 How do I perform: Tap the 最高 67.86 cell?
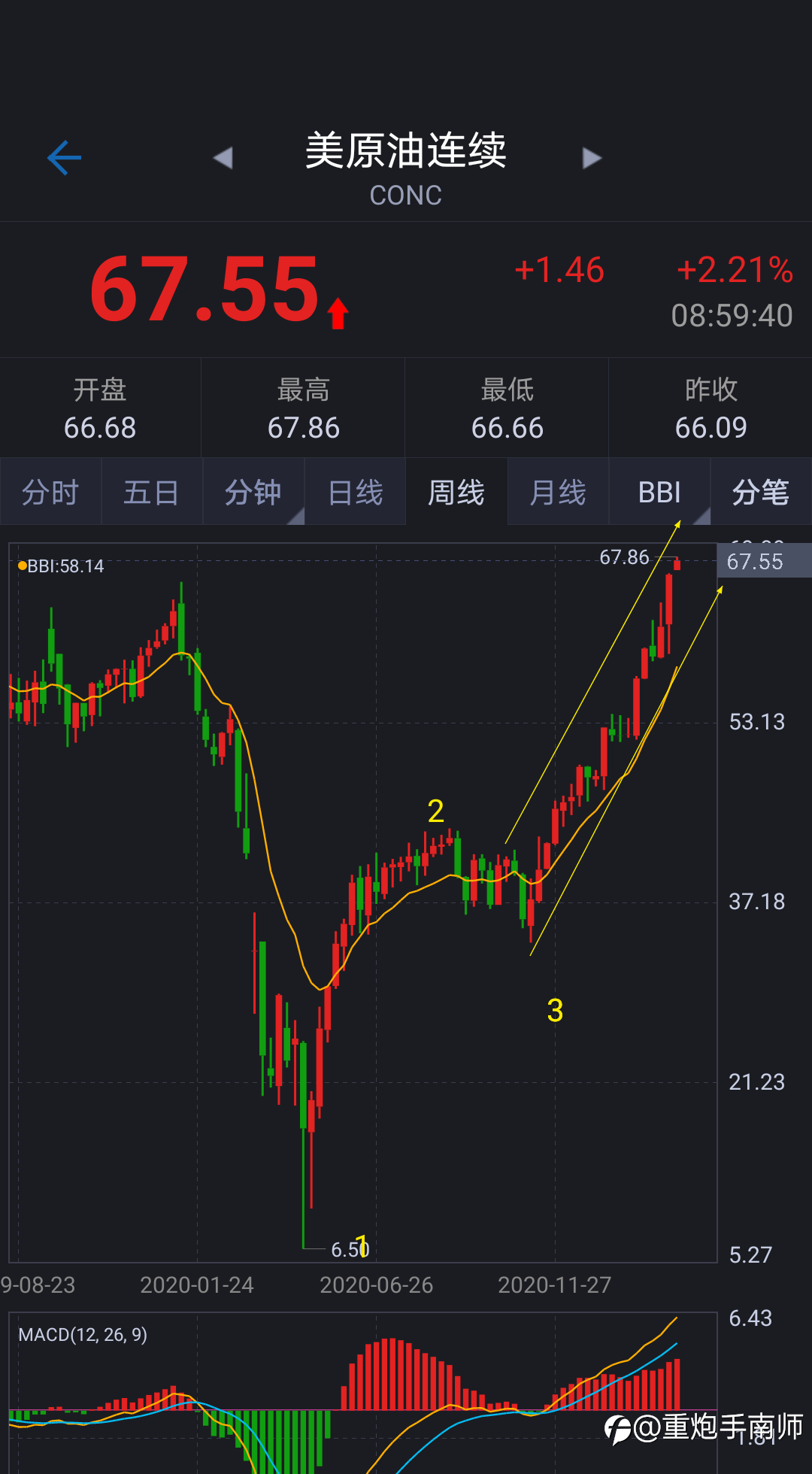[304, 408]
